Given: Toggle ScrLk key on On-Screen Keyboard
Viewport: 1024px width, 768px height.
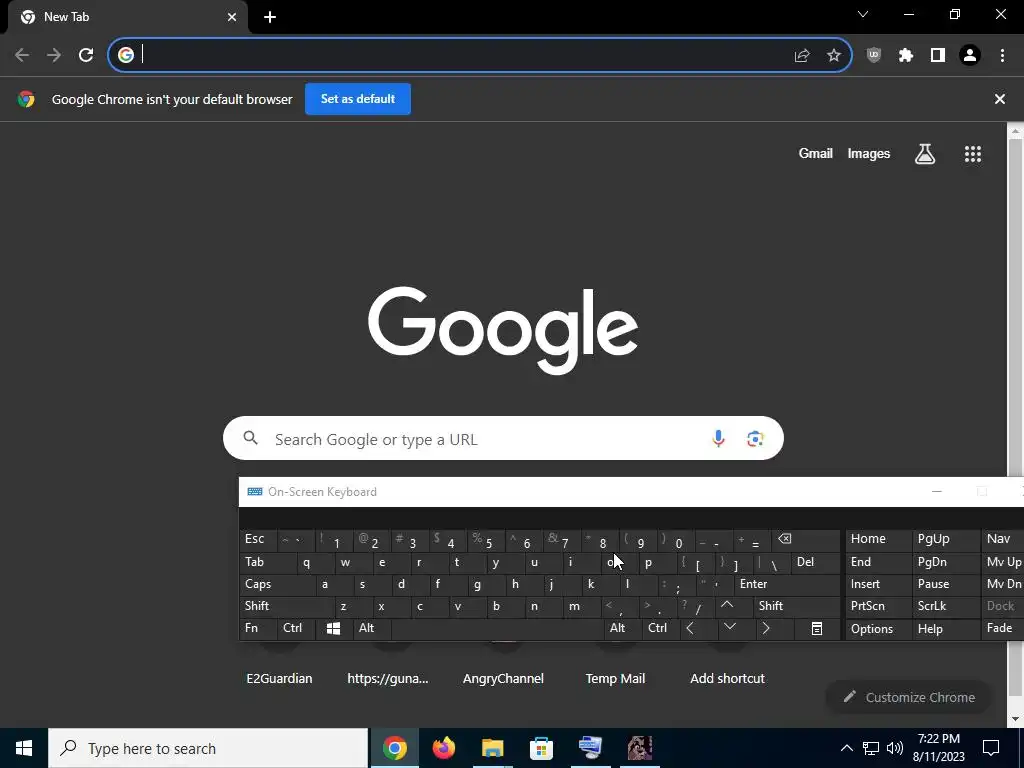Looking at the screenshot, I should click(x=944, y=606).
